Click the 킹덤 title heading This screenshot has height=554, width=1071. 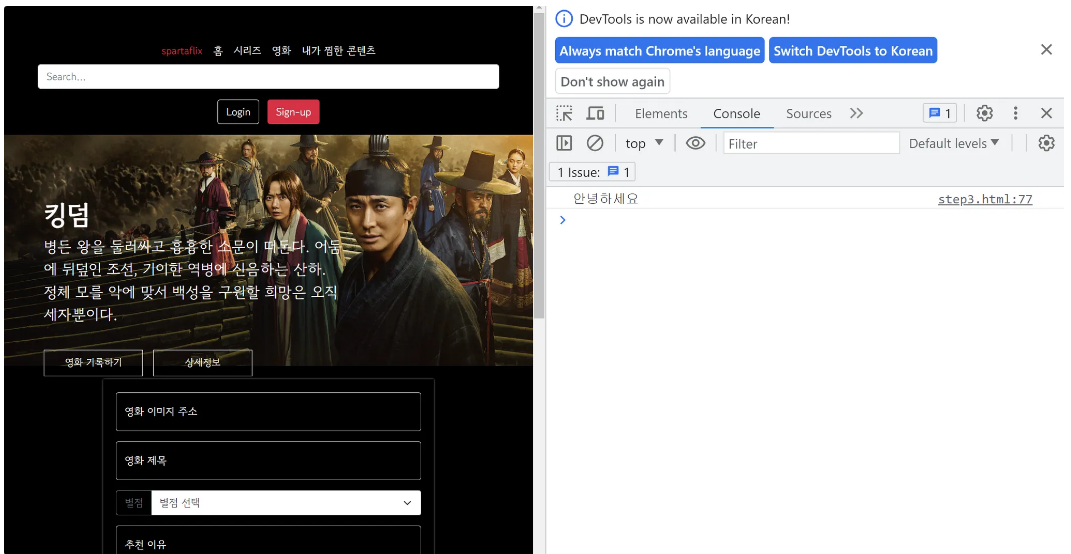tap(67, 216)
